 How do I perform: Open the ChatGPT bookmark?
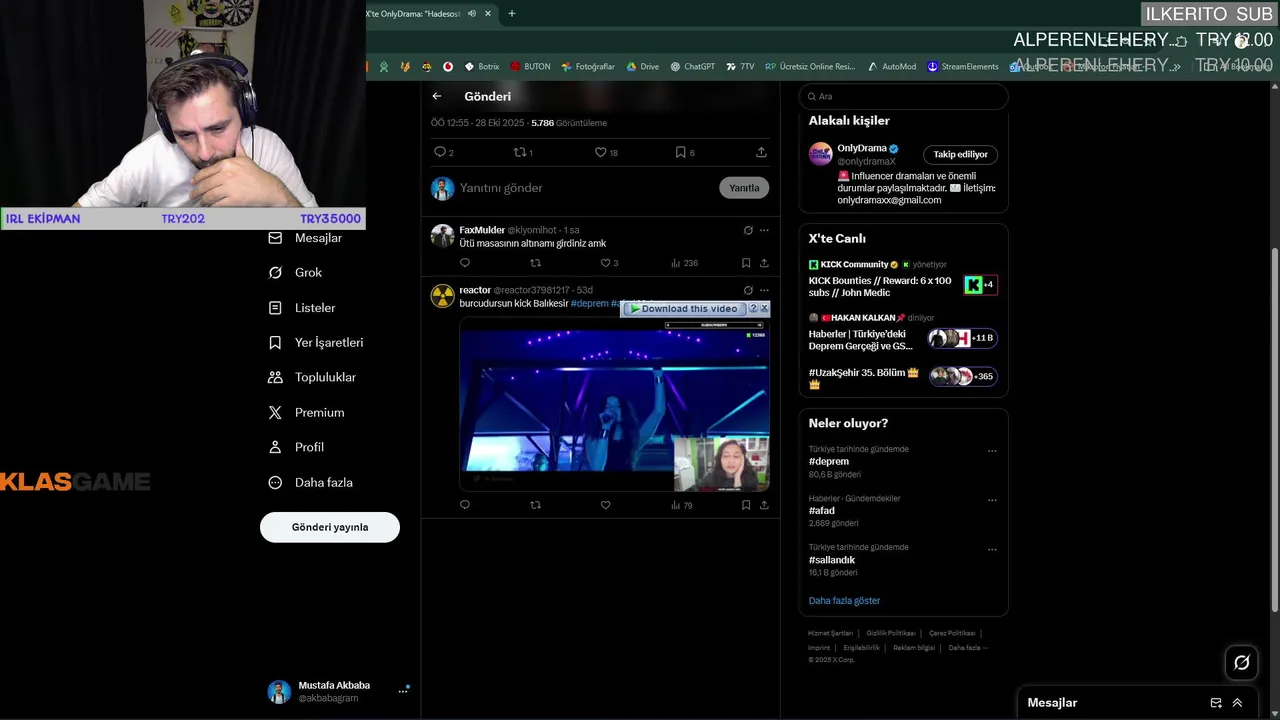692,67
